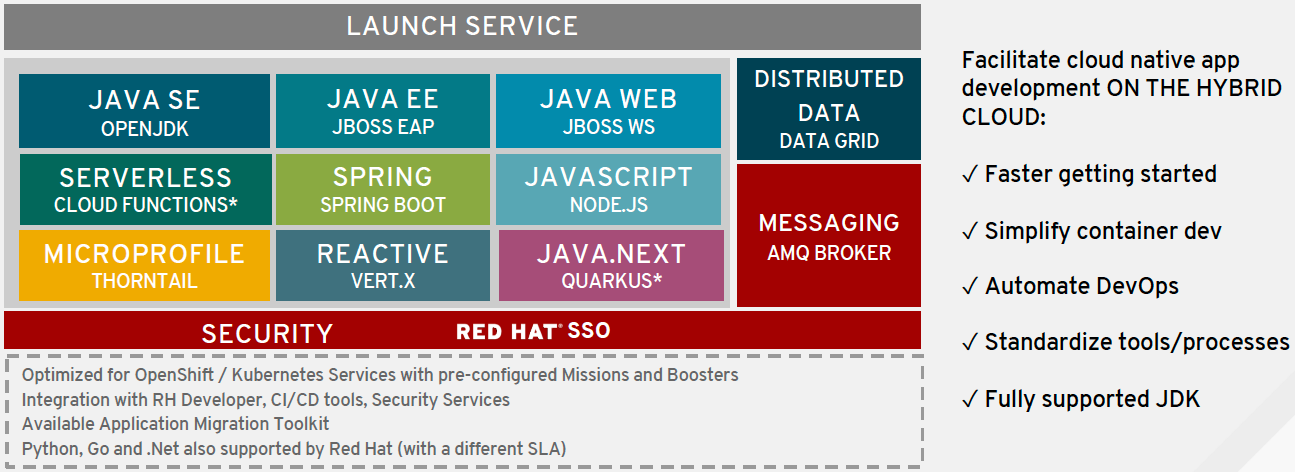
Task: Click Standardize tools/processes checkmark item
Action: 1125,343
